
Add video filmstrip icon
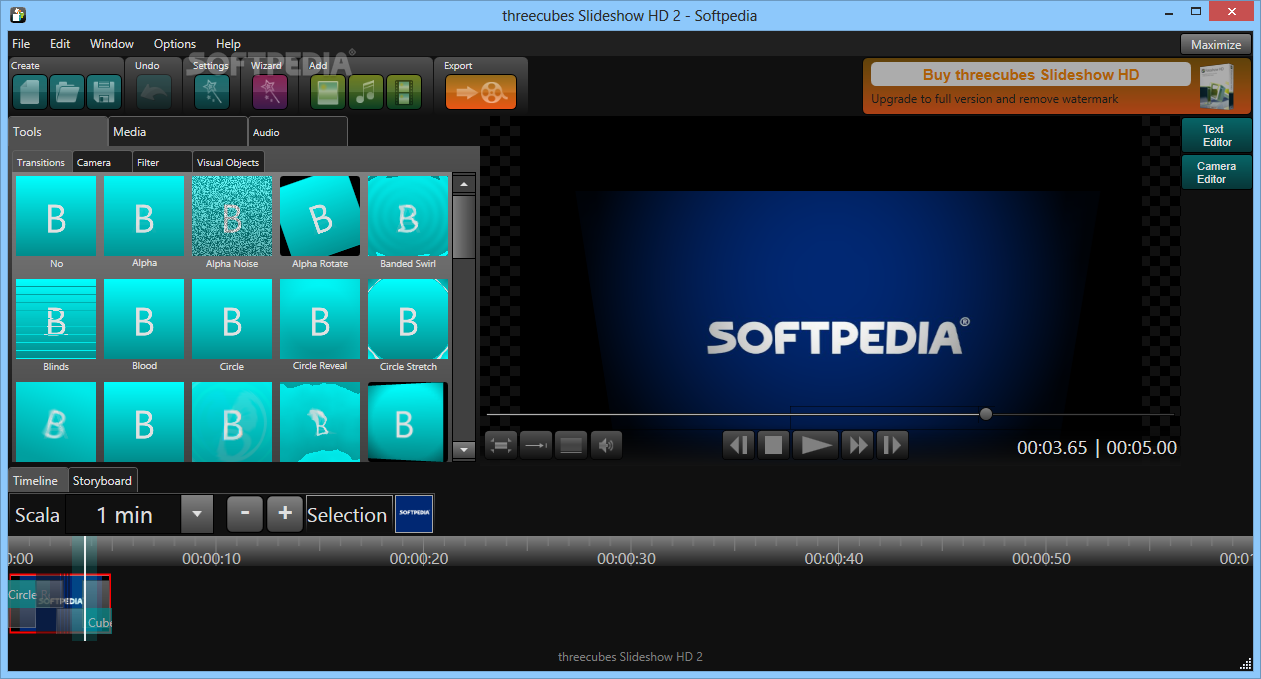[x=404, y=92]
